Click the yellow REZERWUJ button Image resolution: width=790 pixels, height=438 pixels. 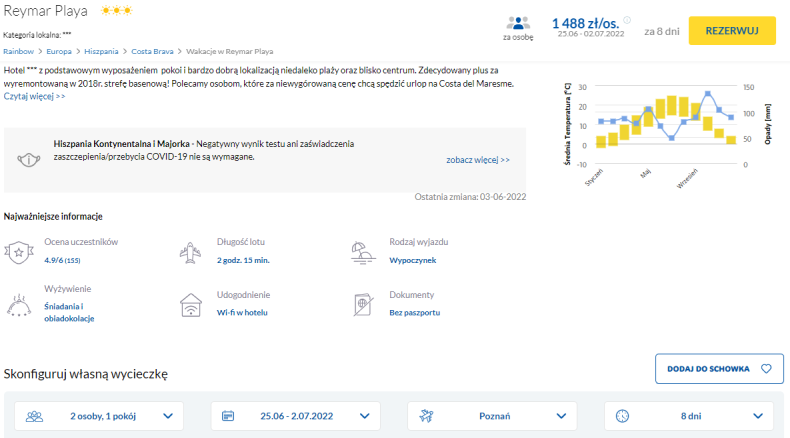[732, 31]
